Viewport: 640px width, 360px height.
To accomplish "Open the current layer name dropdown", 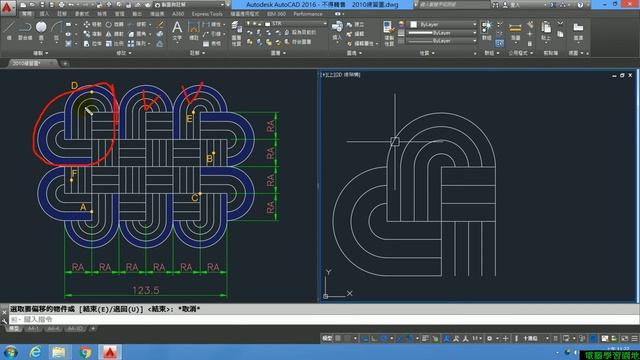I will (286, 24).
